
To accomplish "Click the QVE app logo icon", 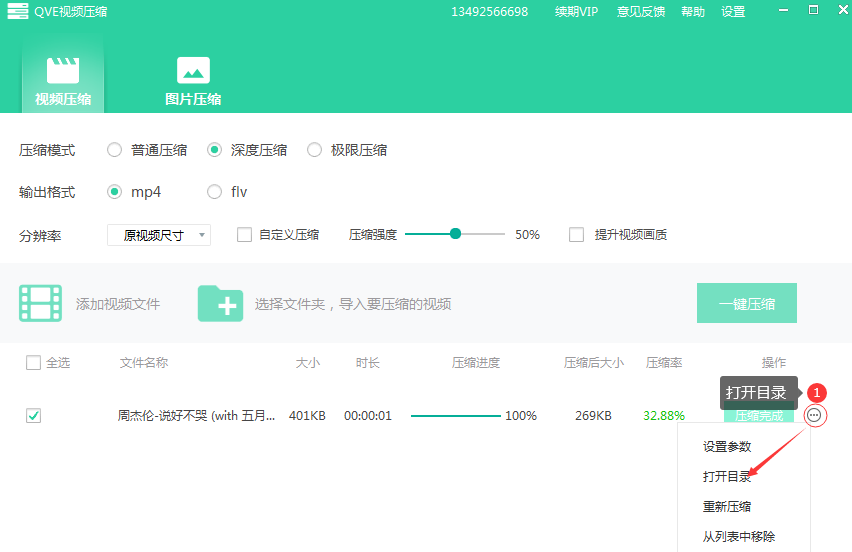I will pyautogui.click(x=17, y=12).
